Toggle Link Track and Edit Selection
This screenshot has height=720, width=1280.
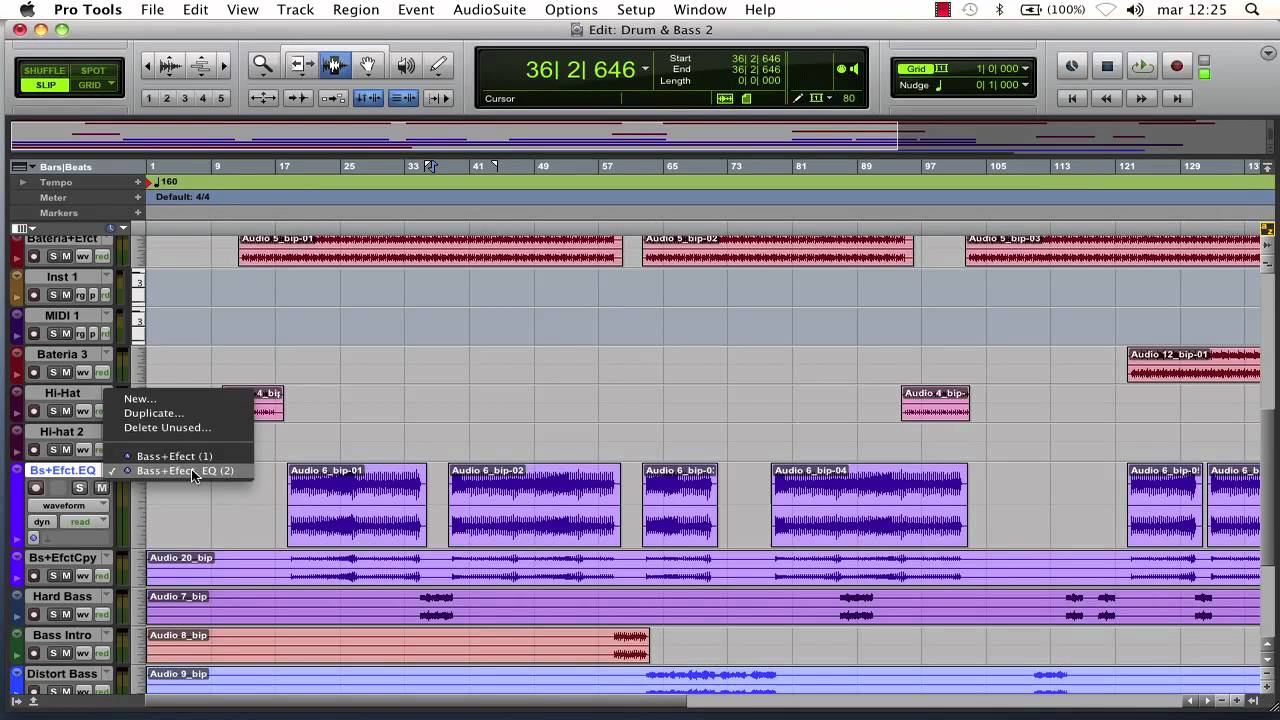(403, 98)
